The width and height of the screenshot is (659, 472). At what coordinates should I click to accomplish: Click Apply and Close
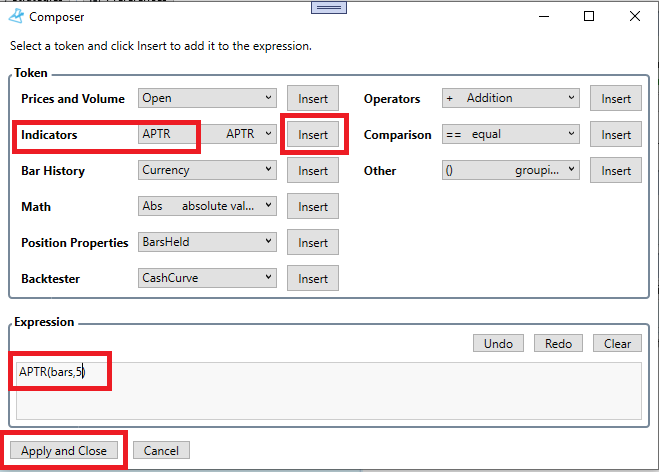64,451
